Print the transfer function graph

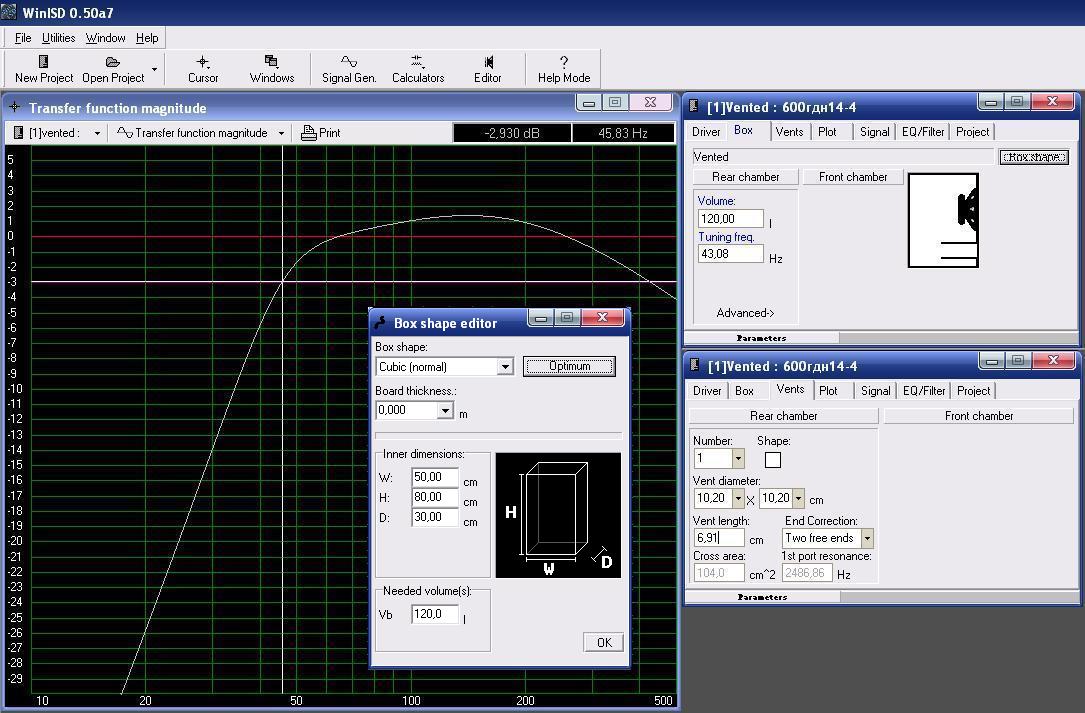click(x=321, y=133)
